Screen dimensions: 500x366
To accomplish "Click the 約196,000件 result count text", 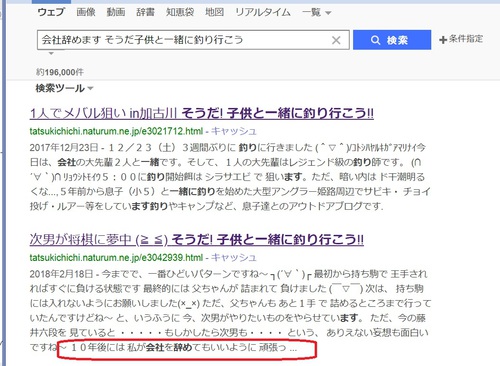I will [x=60, y=72].
